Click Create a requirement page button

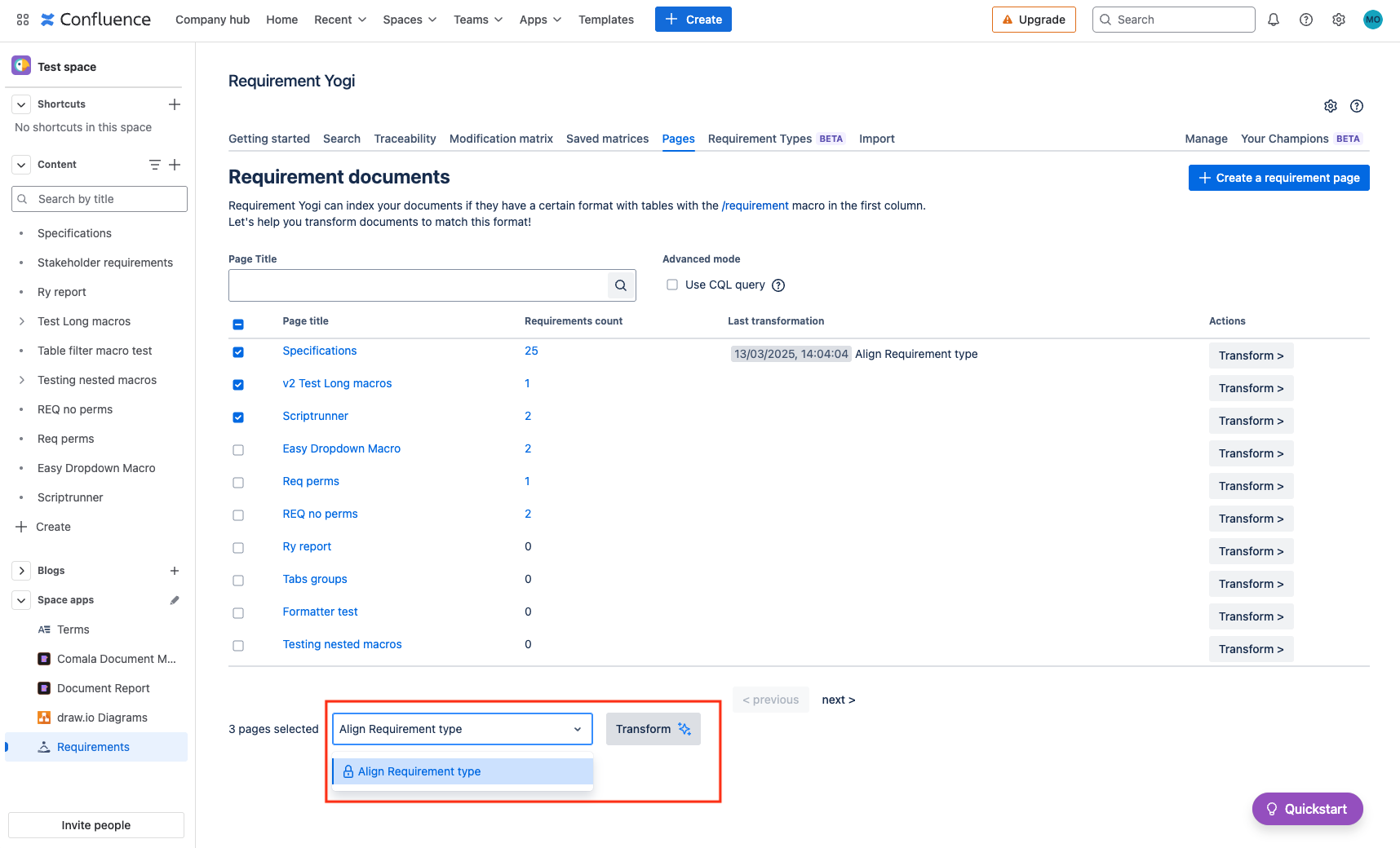1278,178
